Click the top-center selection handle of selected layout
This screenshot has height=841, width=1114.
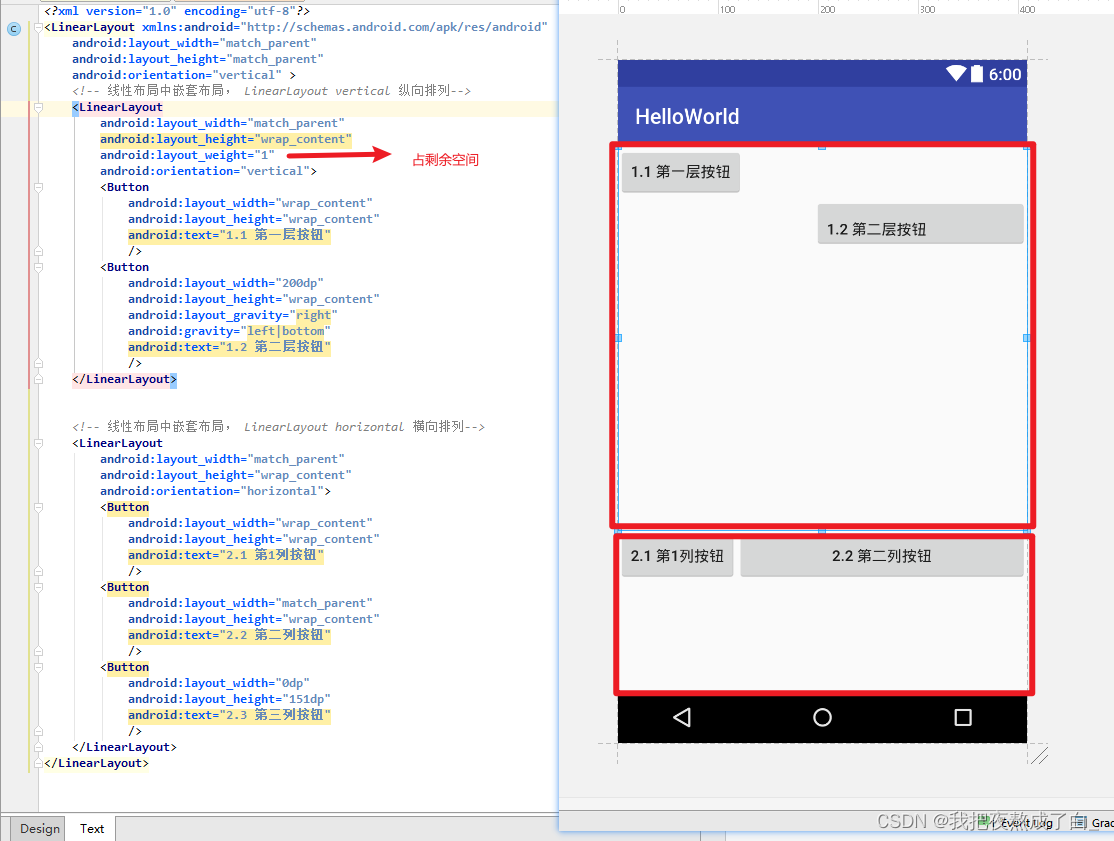click(822, 147)
